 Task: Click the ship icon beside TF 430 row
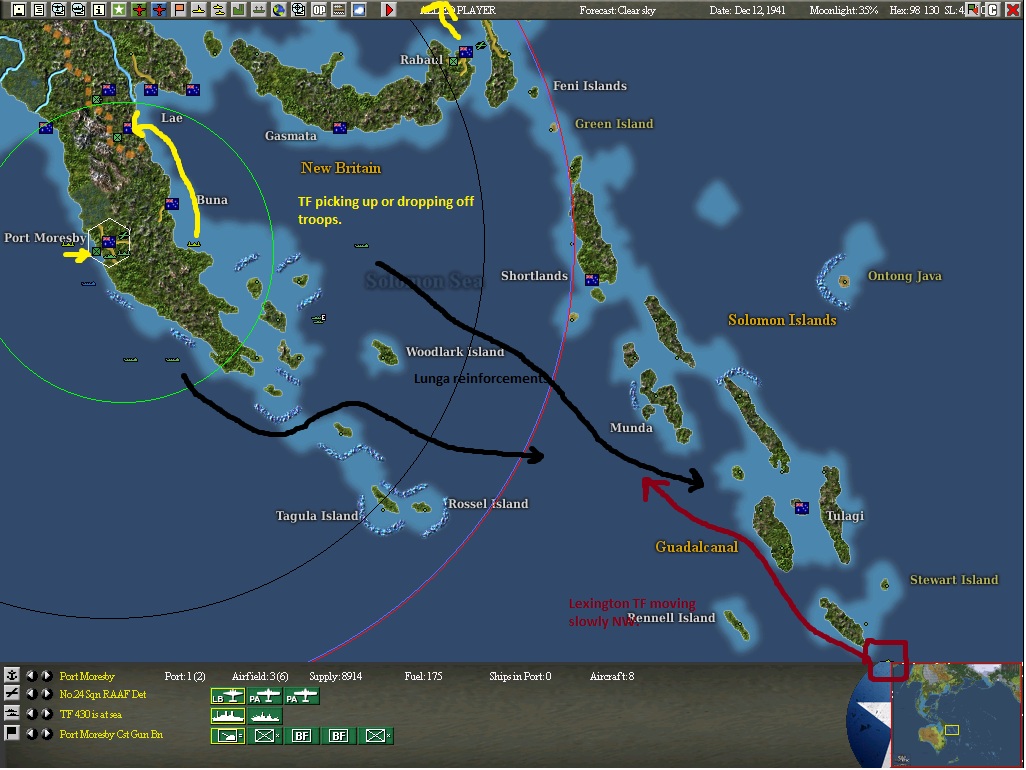tap(11, 713)
